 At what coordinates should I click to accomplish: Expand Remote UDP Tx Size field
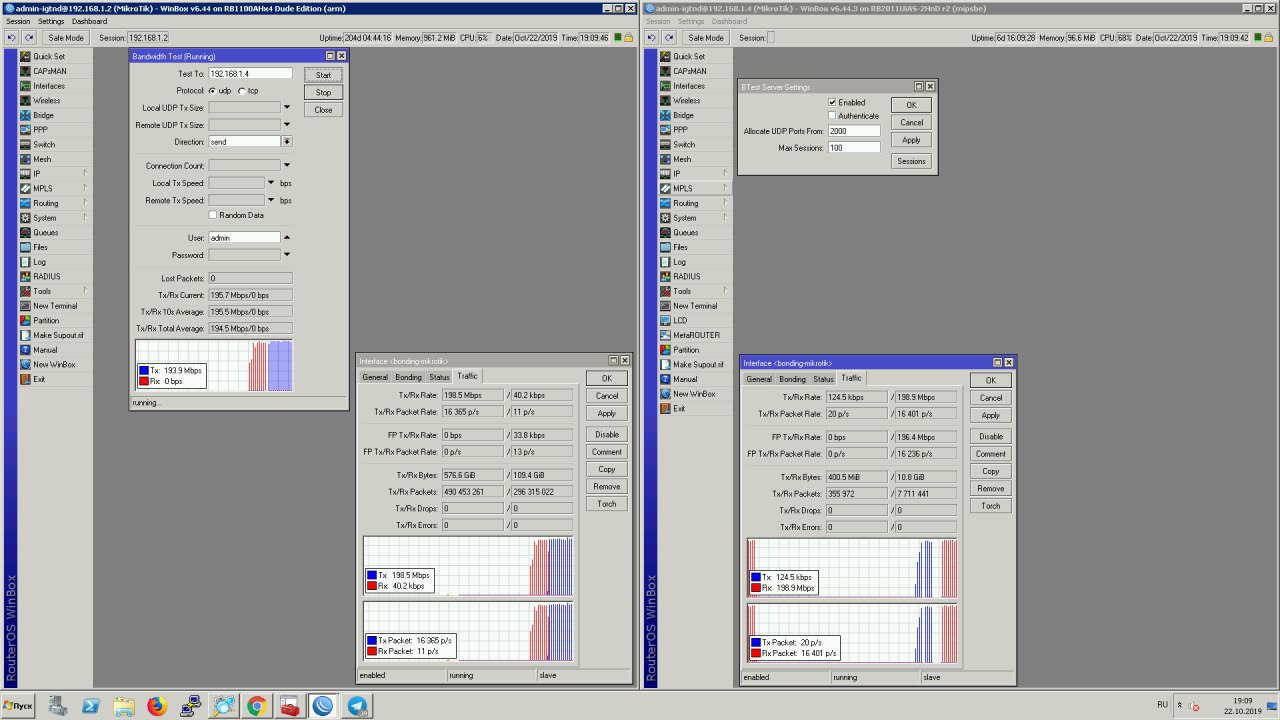pos(287,125)
